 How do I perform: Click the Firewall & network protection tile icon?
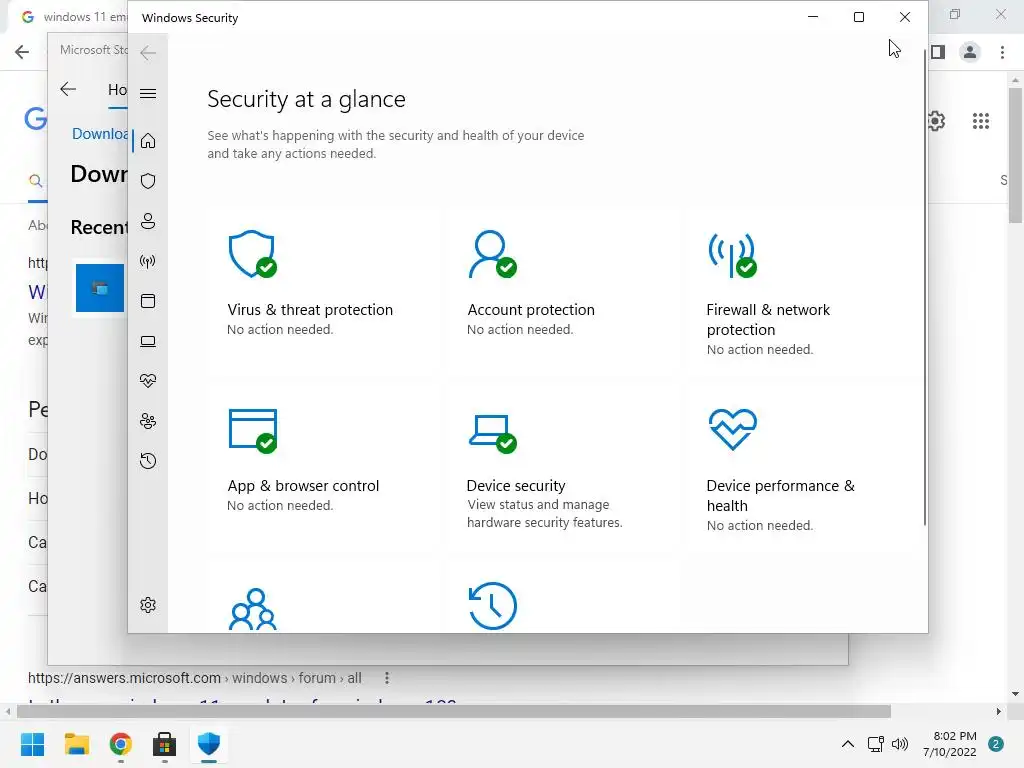(x=732, y=255)
